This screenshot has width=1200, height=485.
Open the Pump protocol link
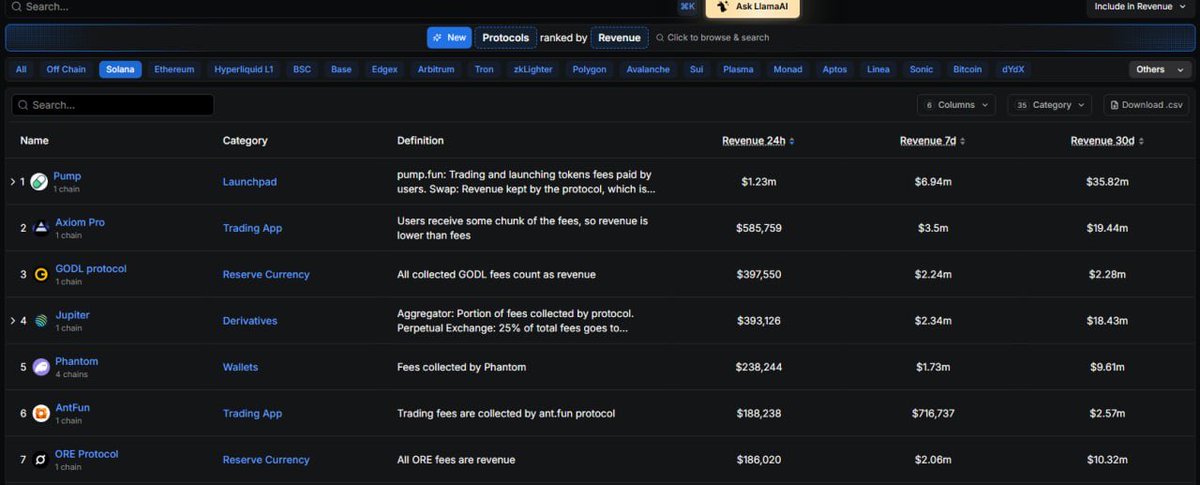(x=67, y=176)
